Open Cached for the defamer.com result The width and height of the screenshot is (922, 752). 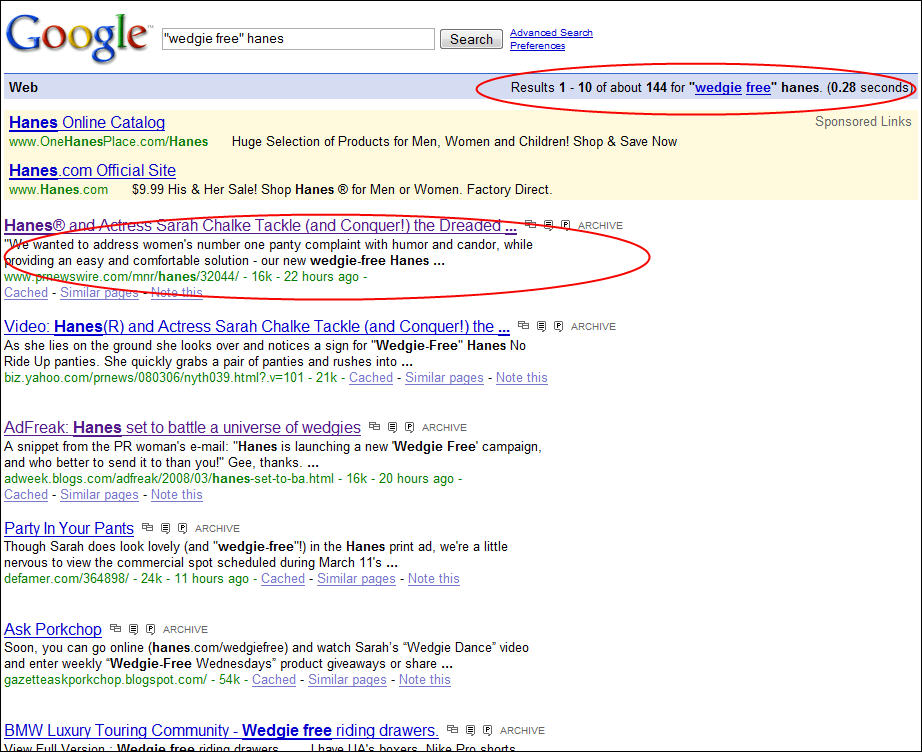[x=283, y=579]
